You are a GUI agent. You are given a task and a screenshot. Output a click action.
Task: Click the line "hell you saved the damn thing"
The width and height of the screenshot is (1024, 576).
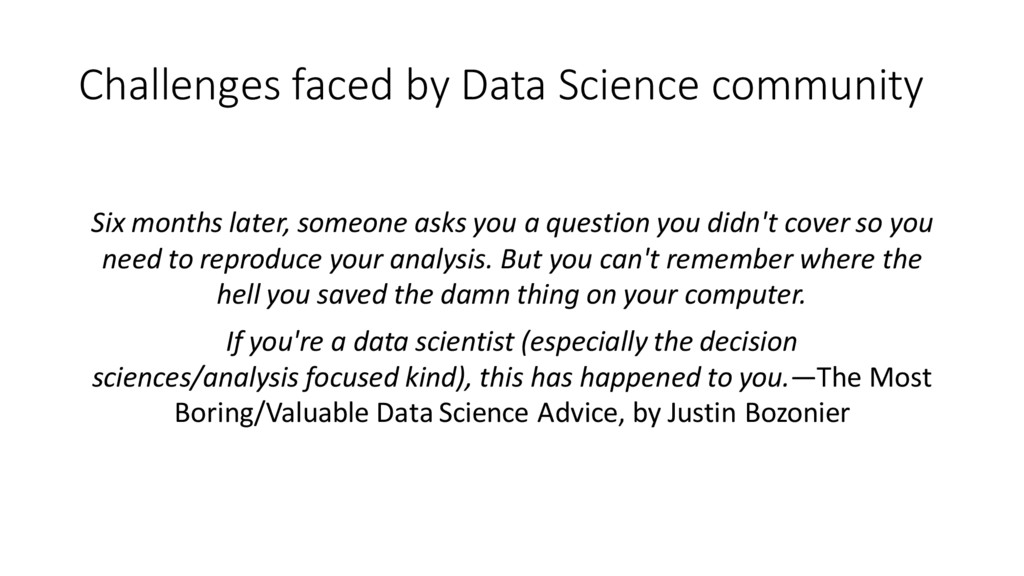pyautogui.click(x=511, y=295)
